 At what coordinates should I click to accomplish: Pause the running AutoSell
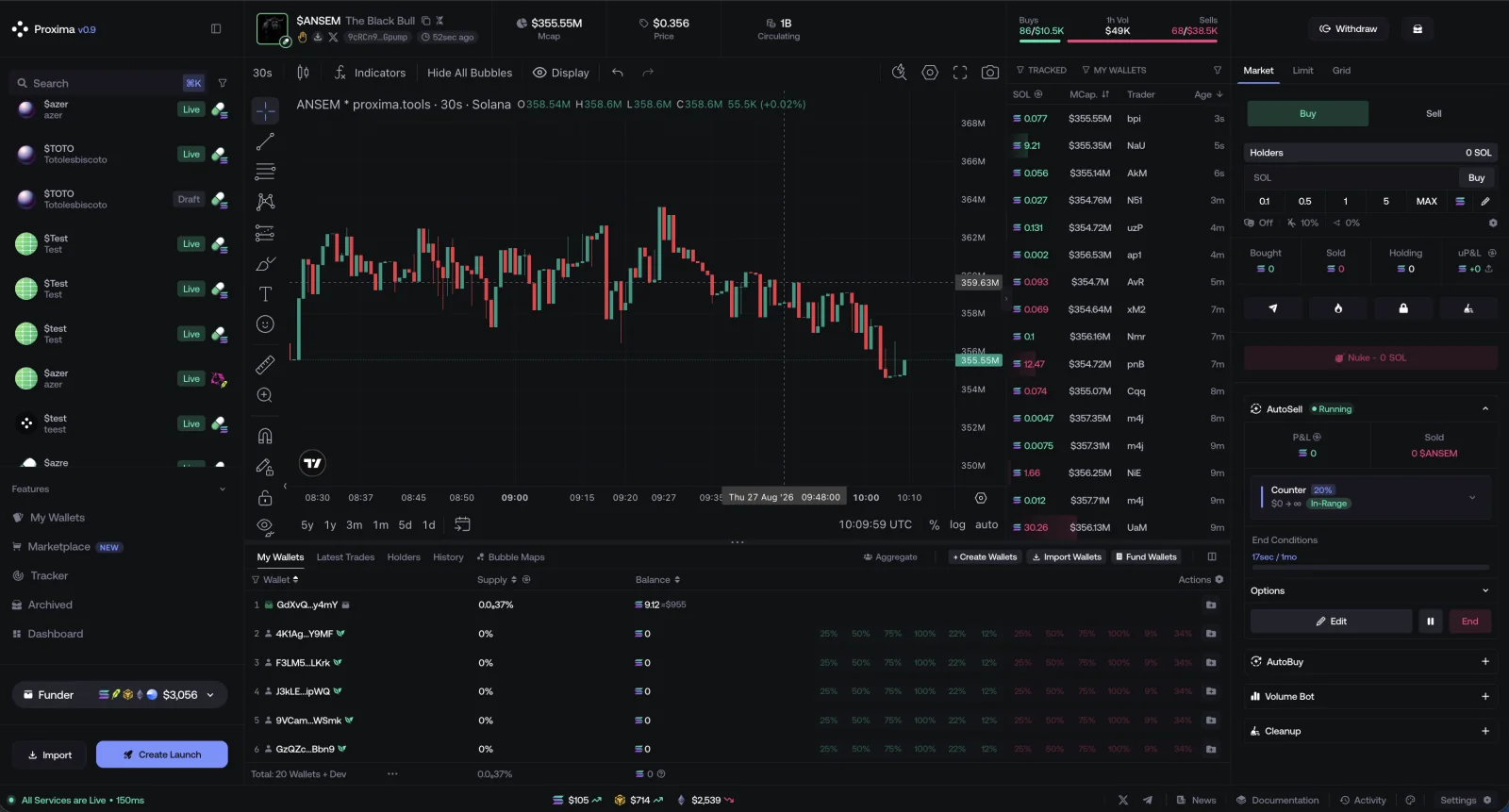click(1431, 621)
